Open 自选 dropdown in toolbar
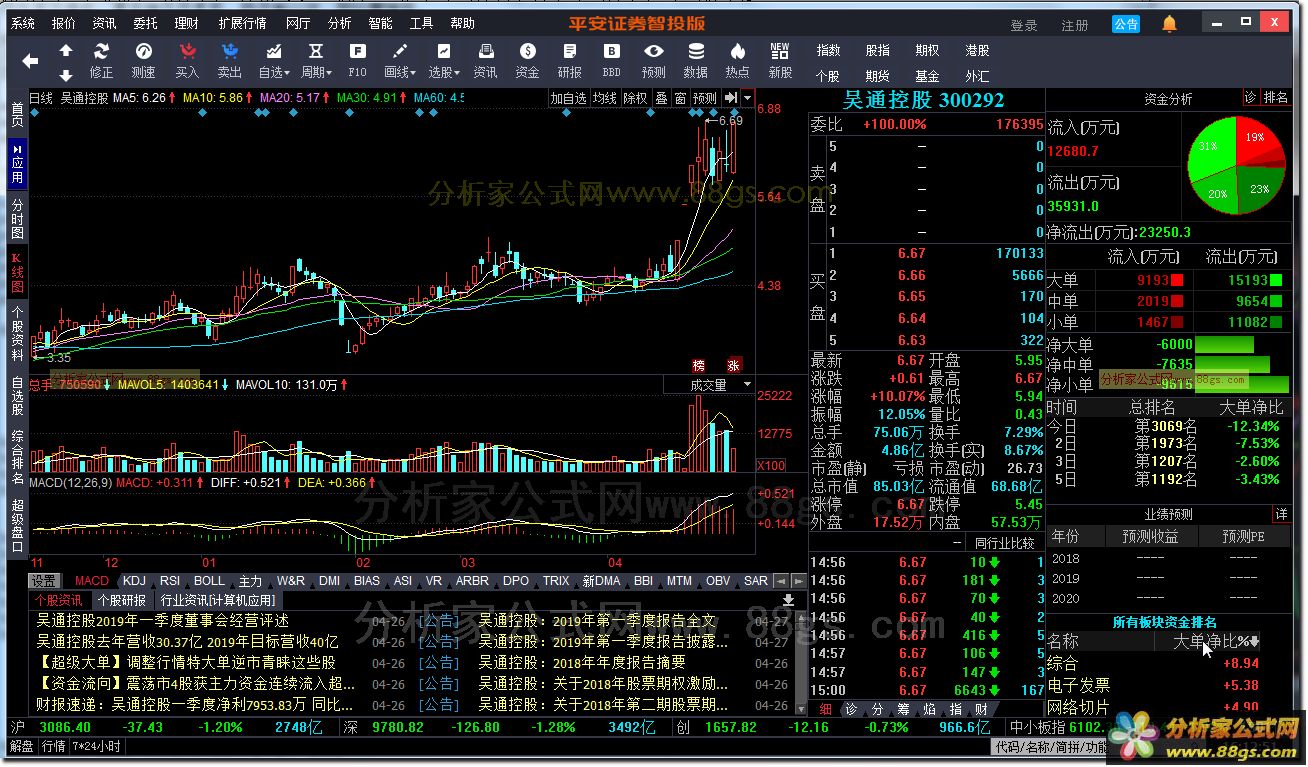1308x767 pixels. 274,60
